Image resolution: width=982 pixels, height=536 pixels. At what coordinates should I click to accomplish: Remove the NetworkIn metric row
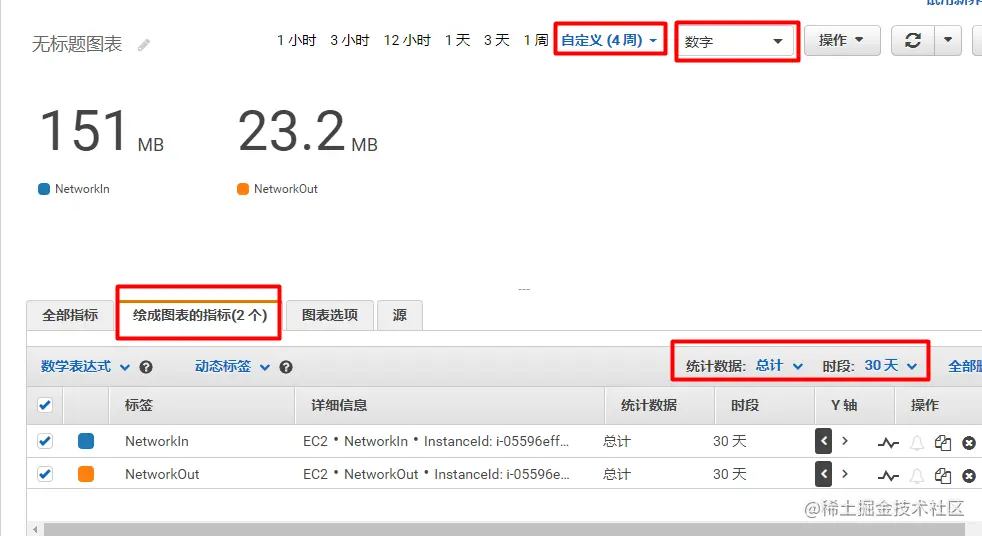click(x=969, y=443)
